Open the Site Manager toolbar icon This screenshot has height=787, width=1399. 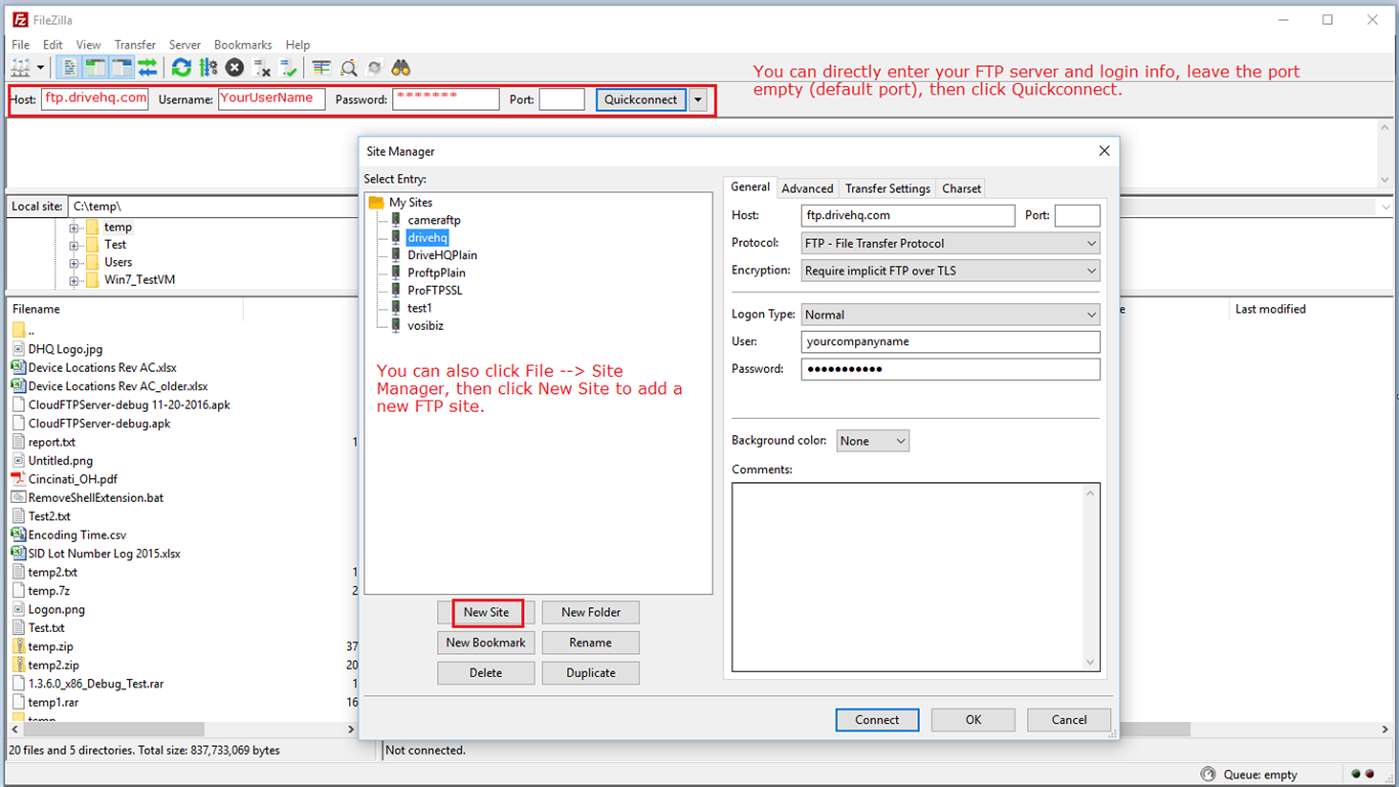20,68
